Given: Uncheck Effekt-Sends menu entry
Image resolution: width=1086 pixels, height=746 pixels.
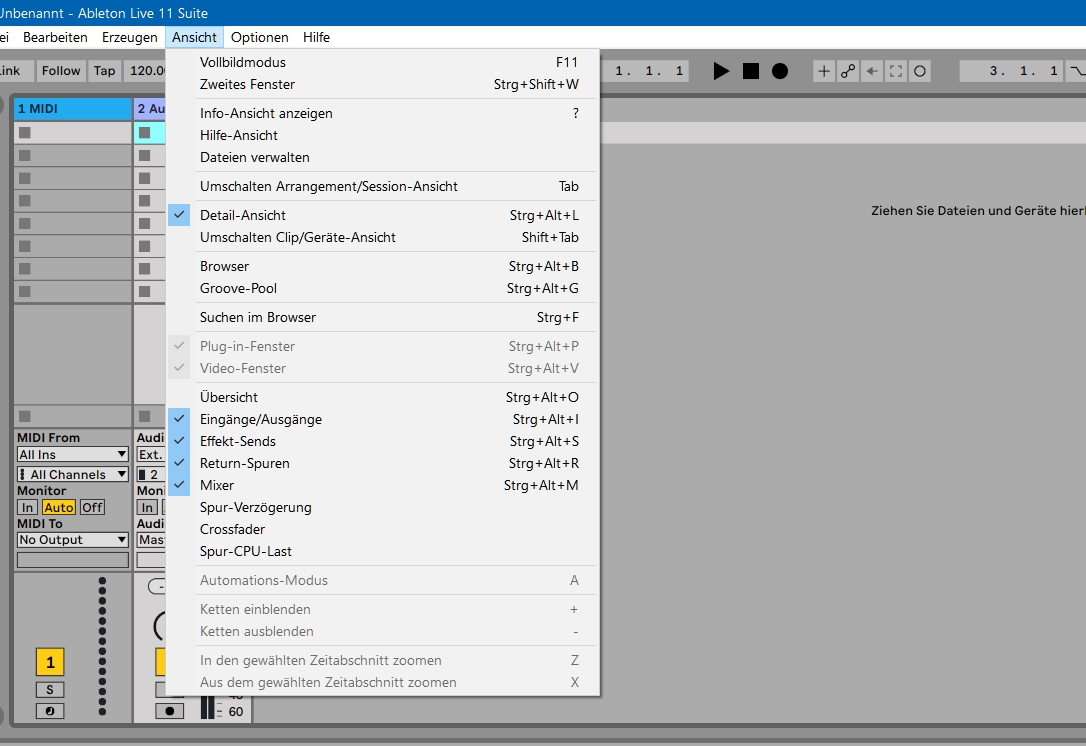Looking at the screenshot, I should (x=382, y=442).
